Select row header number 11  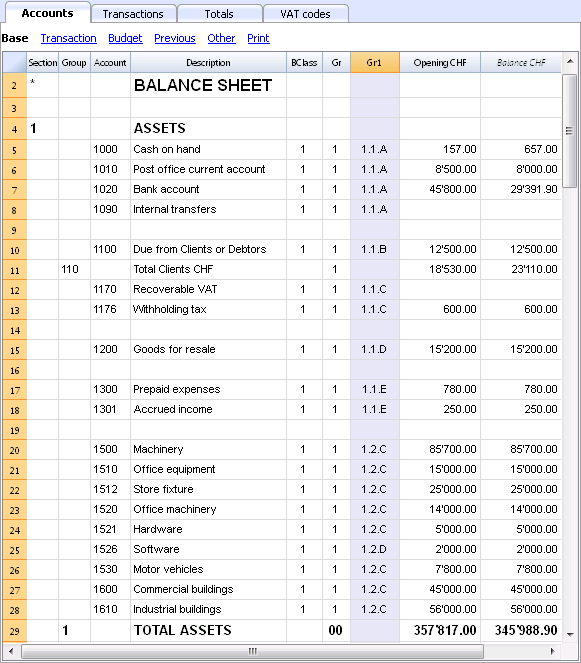click(15, 270)
